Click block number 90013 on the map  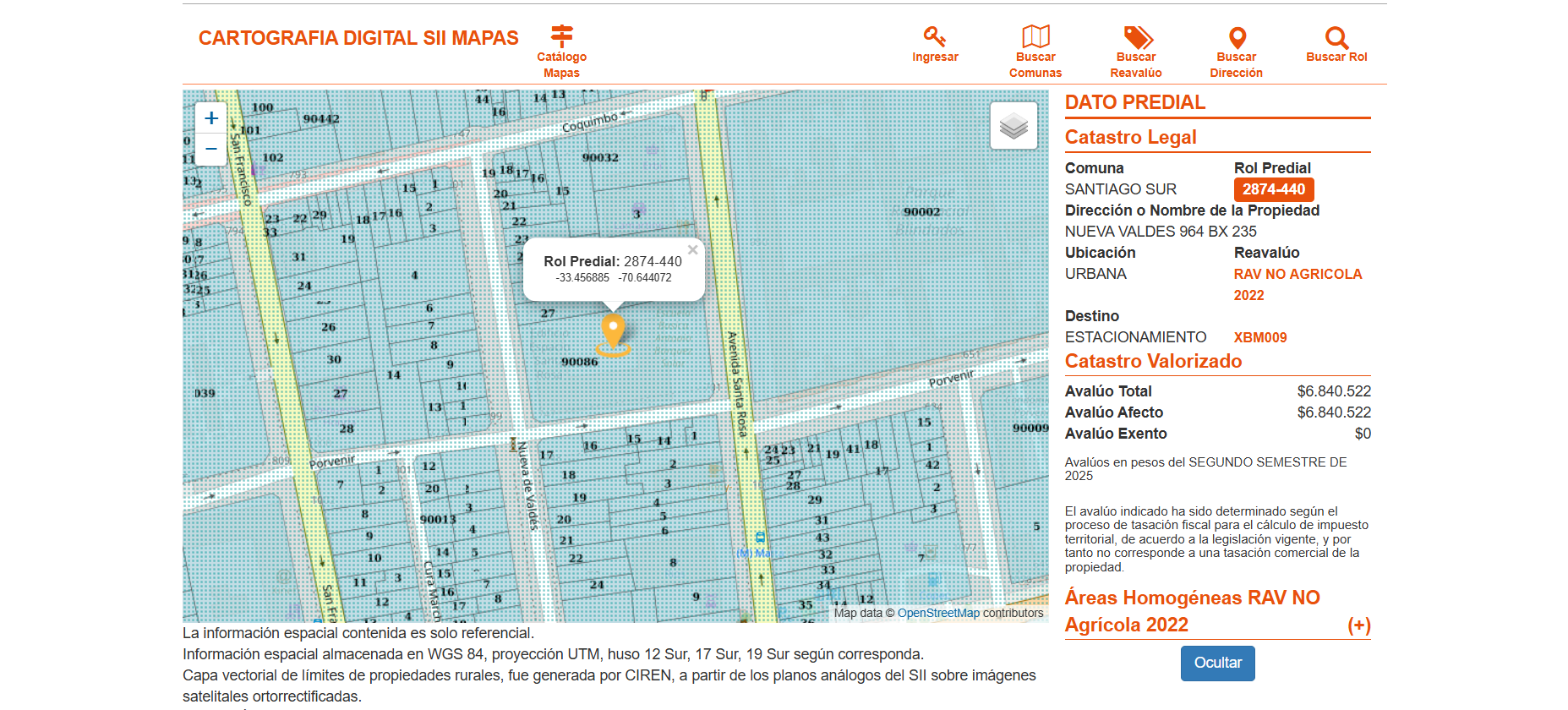click(438, 519)
